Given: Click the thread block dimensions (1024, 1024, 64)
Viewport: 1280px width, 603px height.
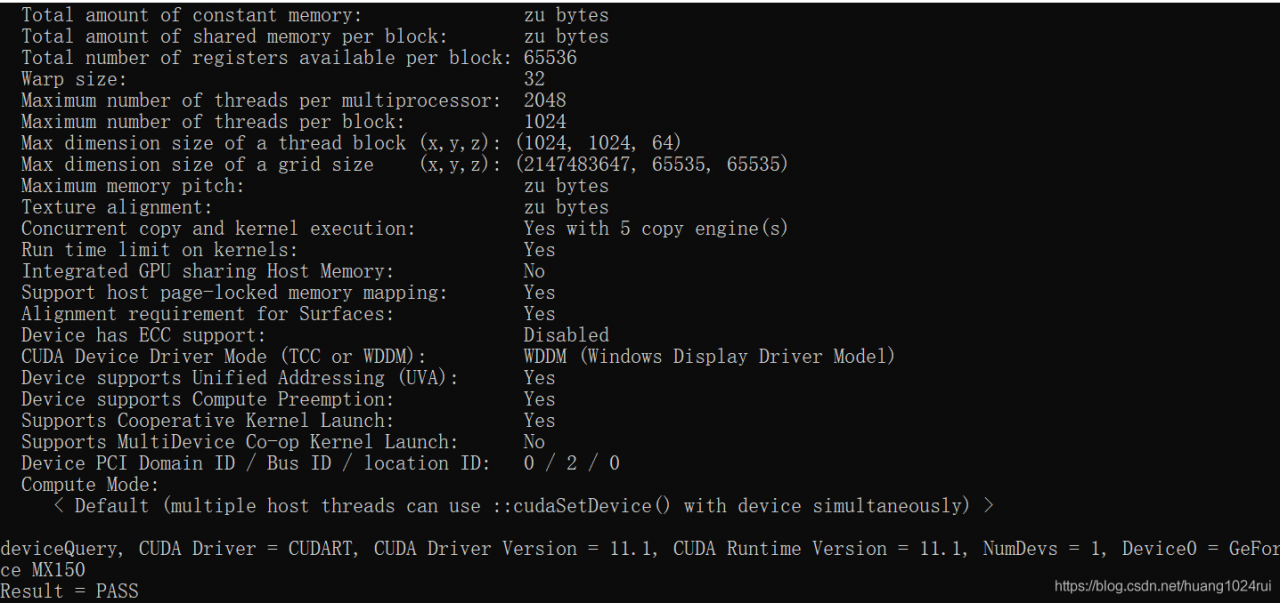Looking at the screenshot, I should click(599, 143).
